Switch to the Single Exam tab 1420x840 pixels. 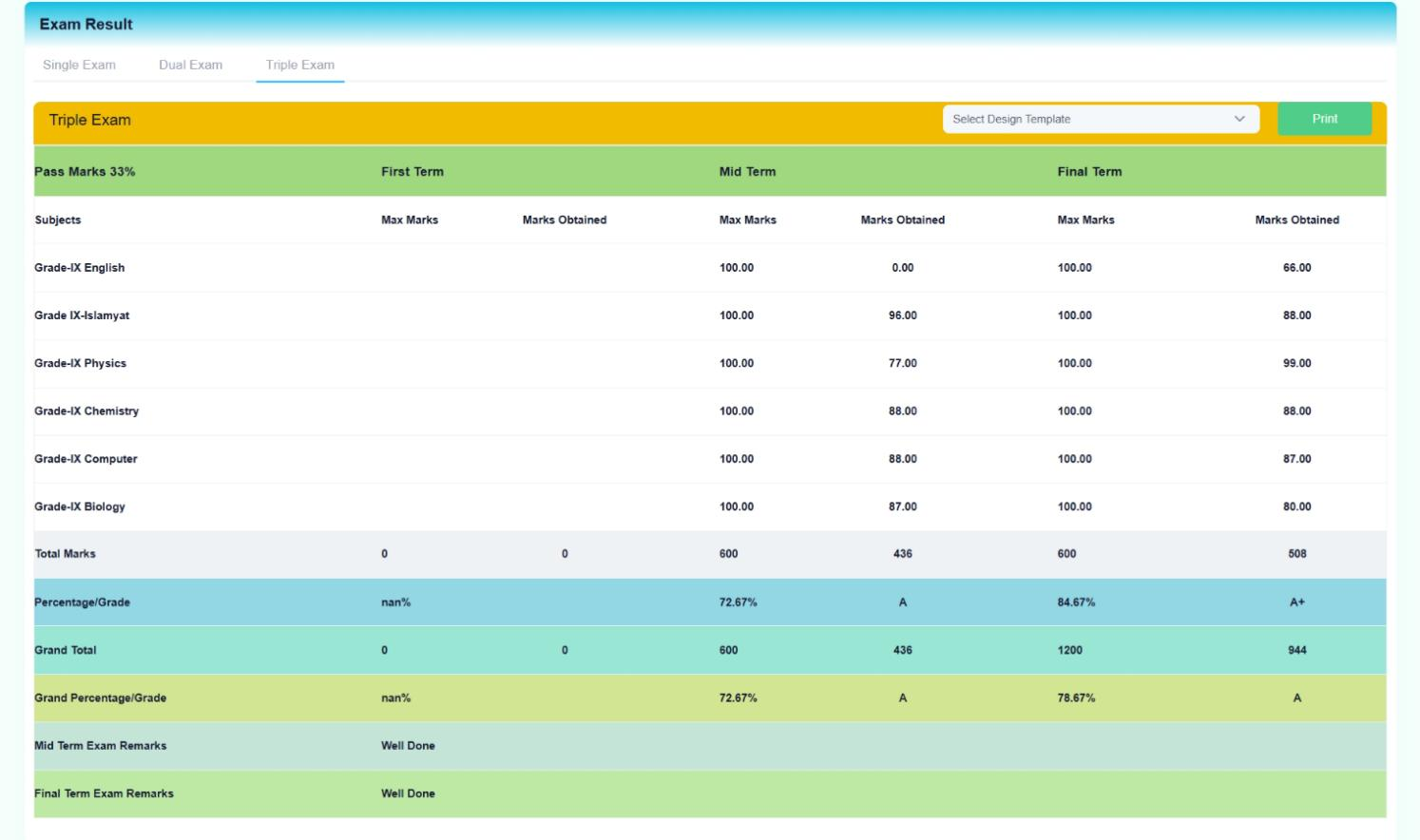(79, 65)
